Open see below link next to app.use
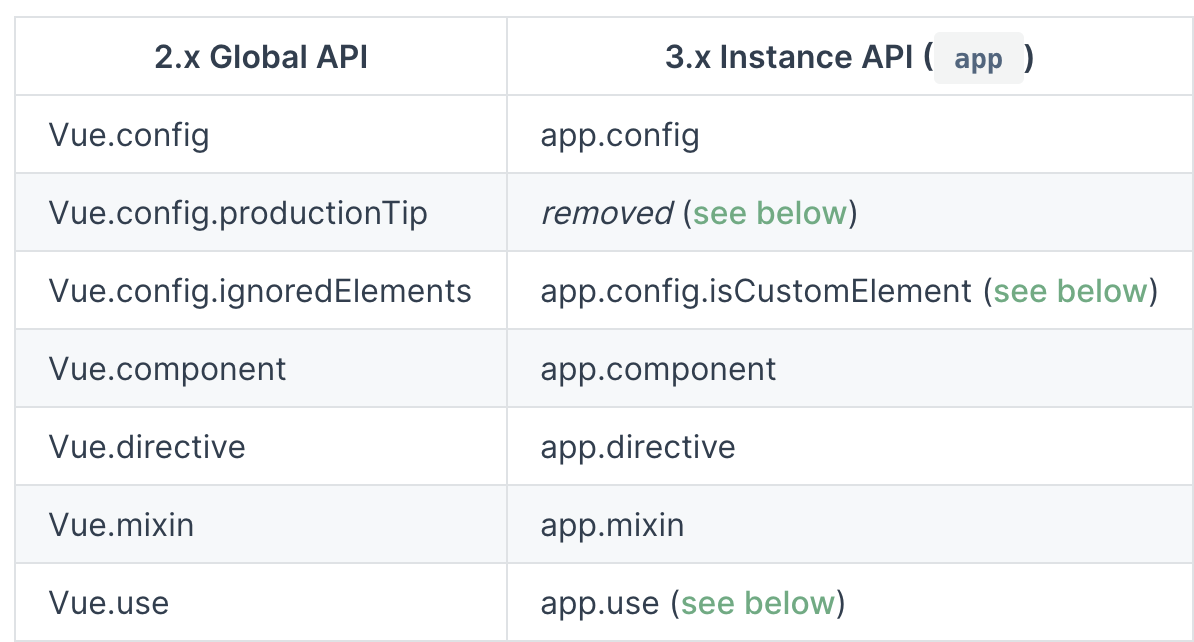 click(x=758, y=603)
